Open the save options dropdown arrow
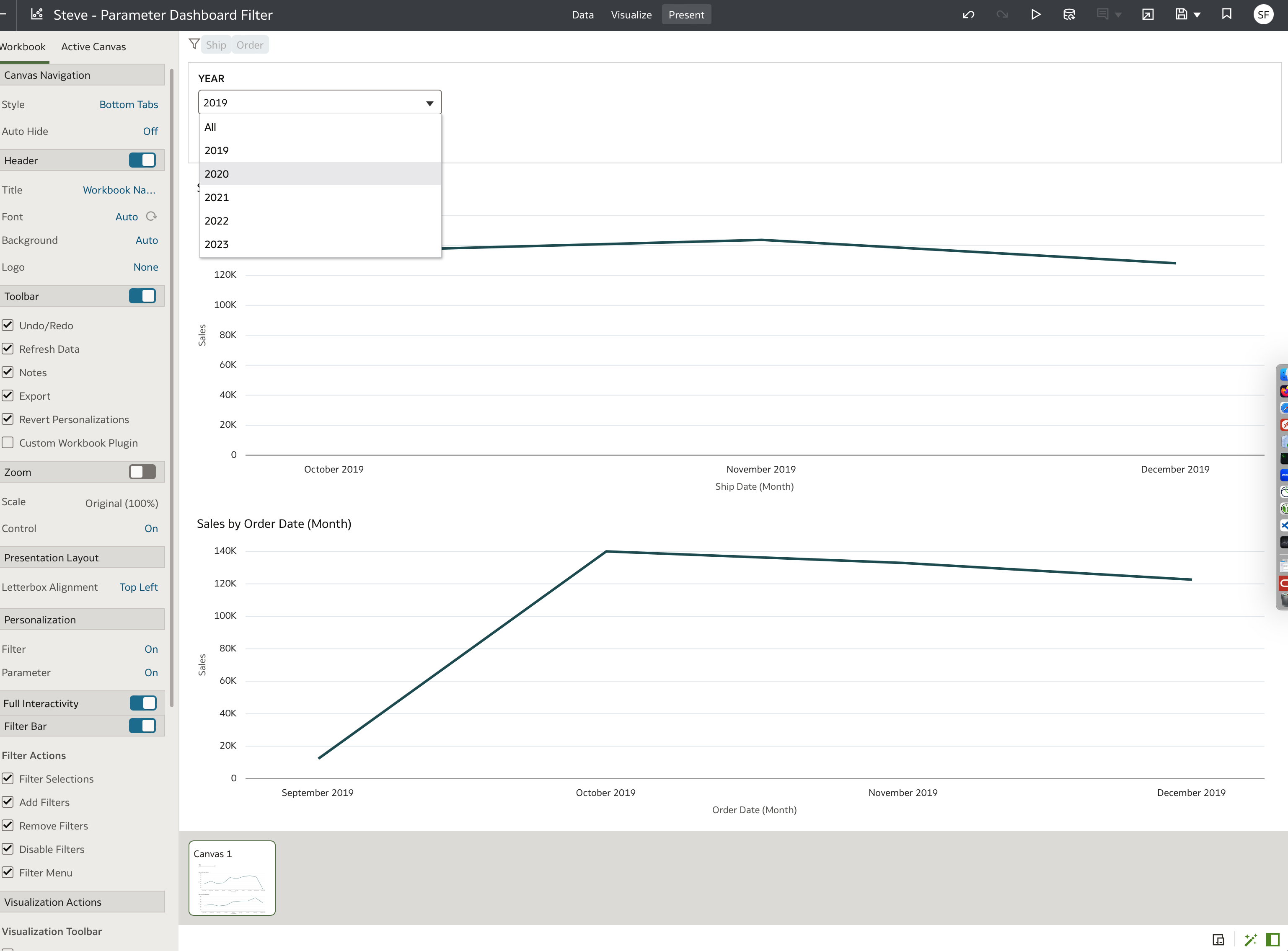 click(1197, 14)
